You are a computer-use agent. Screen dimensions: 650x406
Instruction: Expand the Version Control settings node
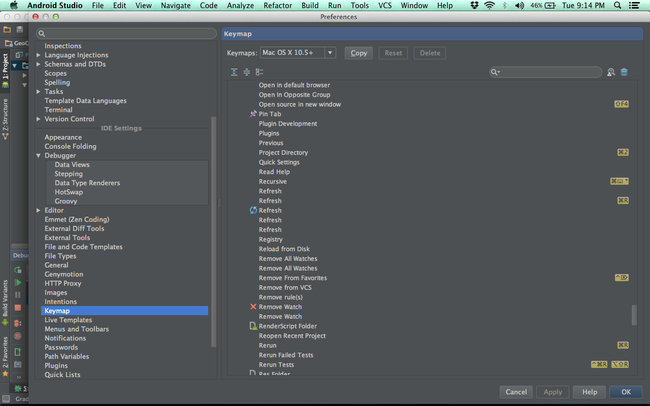click(x=39, y=119)
